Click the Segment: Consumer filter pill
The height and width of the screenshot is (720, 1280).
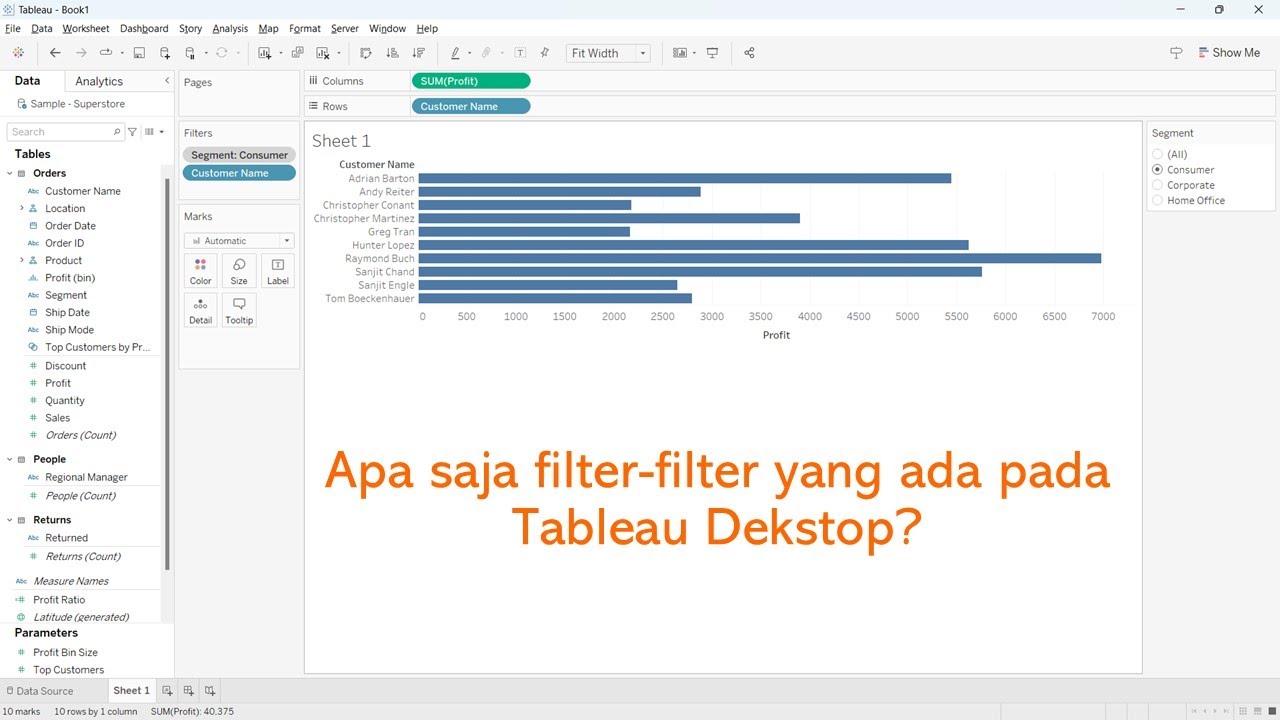pyautogui.click(x=239, y=155)
